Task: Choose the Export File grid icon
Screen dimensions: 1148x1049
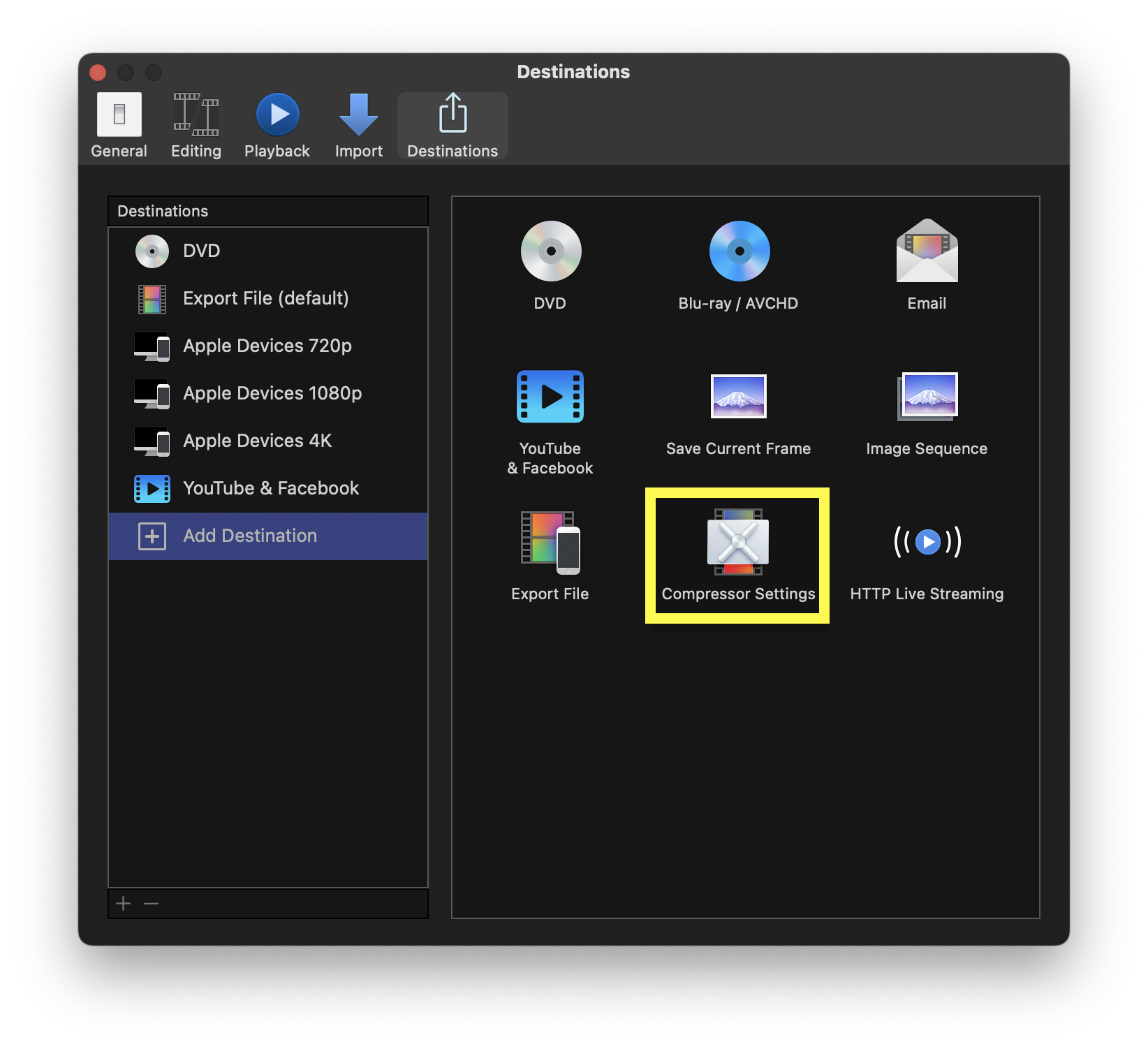Action: [x=550, y=542]
